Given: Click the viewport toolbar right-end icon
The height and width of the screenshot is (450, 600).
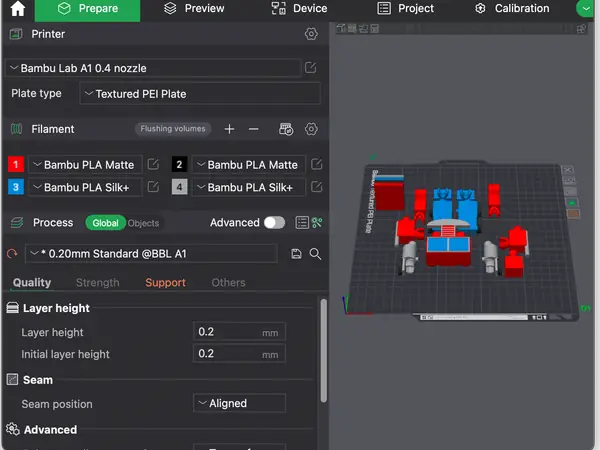Looking at the screenshot, I should click(x=582, y=29).
